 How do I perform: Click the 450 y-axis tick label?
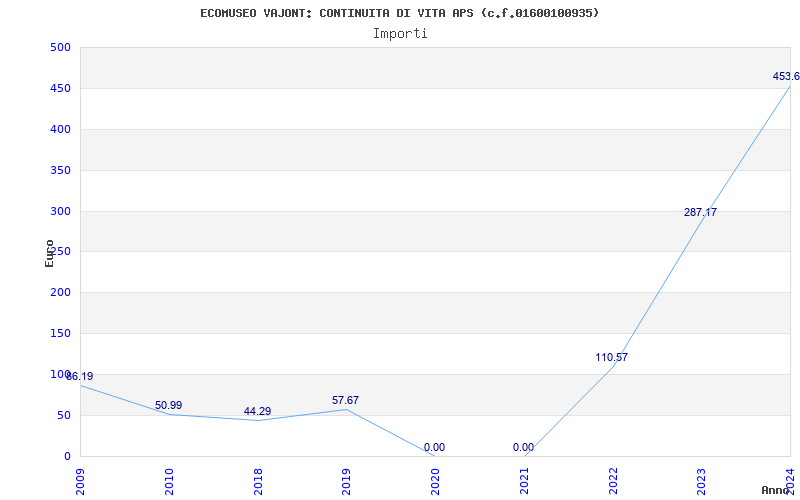pyautogui.click(x=60, y=88)
